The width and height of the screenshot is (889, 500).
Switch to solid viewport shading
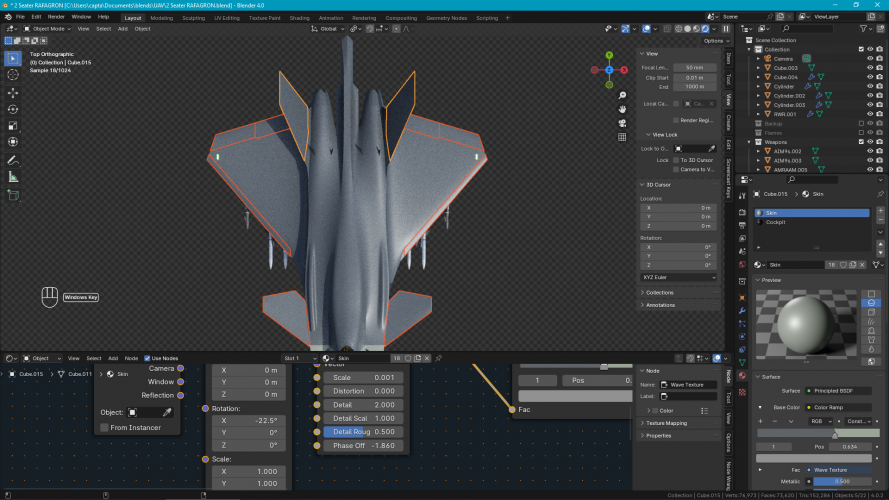[687, 28]
